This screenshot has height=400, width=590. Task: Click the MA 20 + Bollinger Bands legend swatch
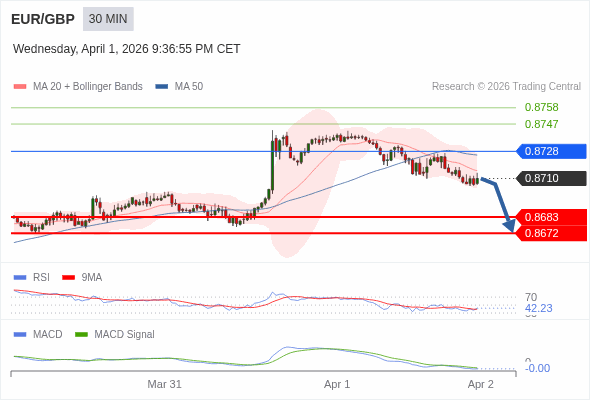(20, 87)
